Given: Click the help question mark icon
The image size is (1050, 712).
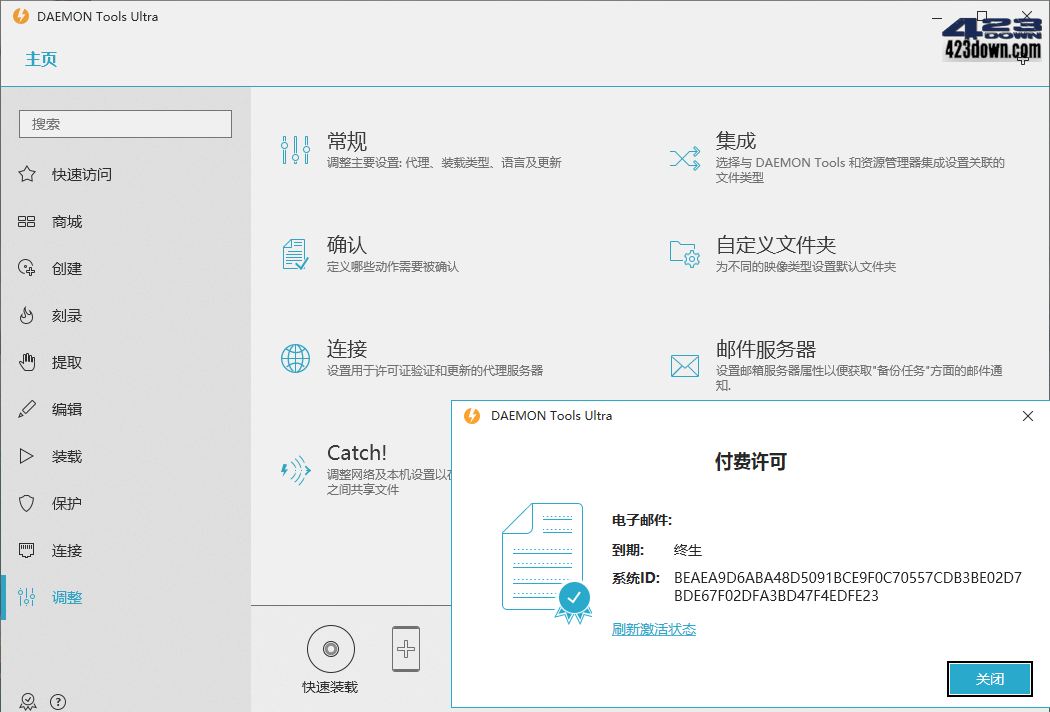Looking at the screenshot, I should (58, 701).
